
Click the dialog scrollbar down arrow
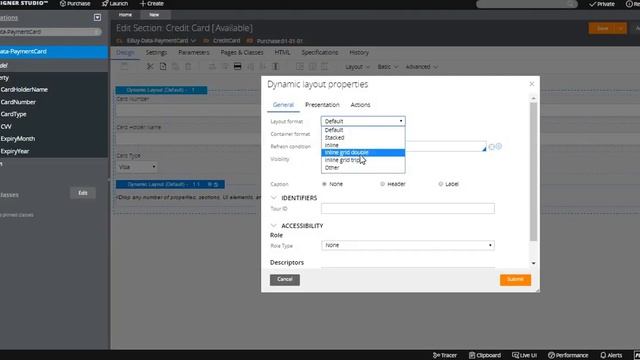click(x=533, y=263)
